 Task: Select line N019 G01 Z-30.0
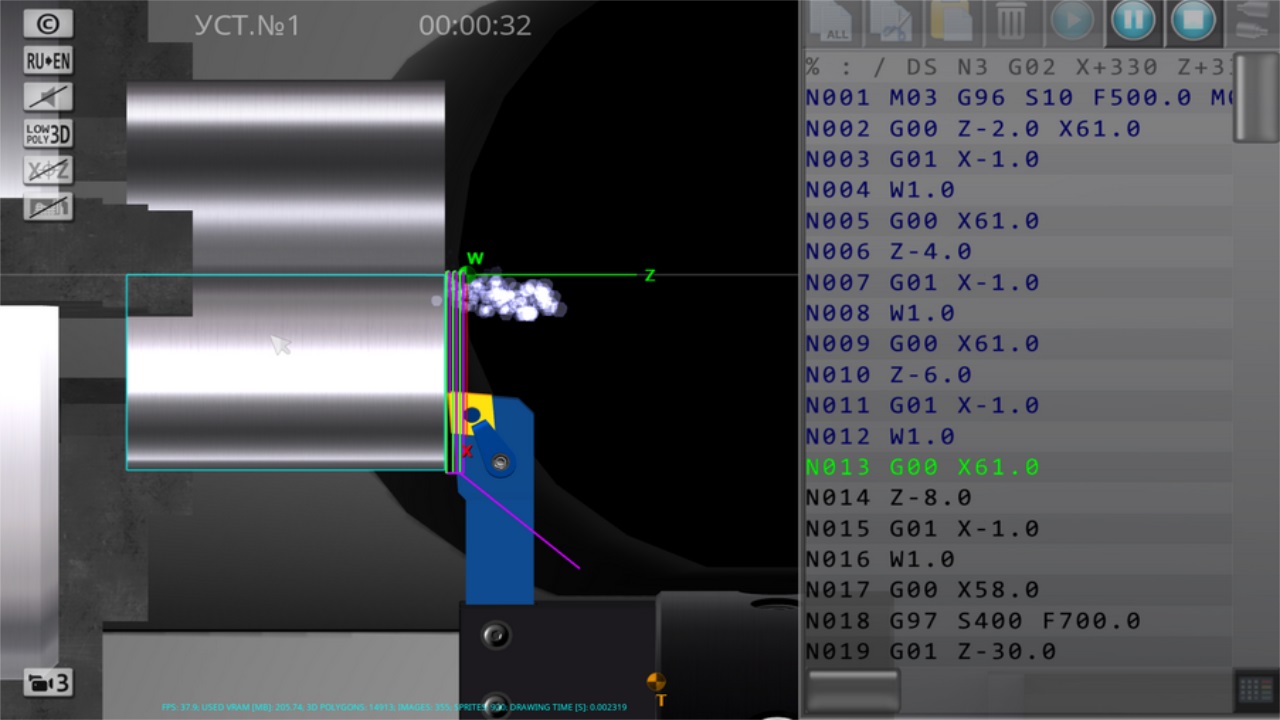(1018, 652)
